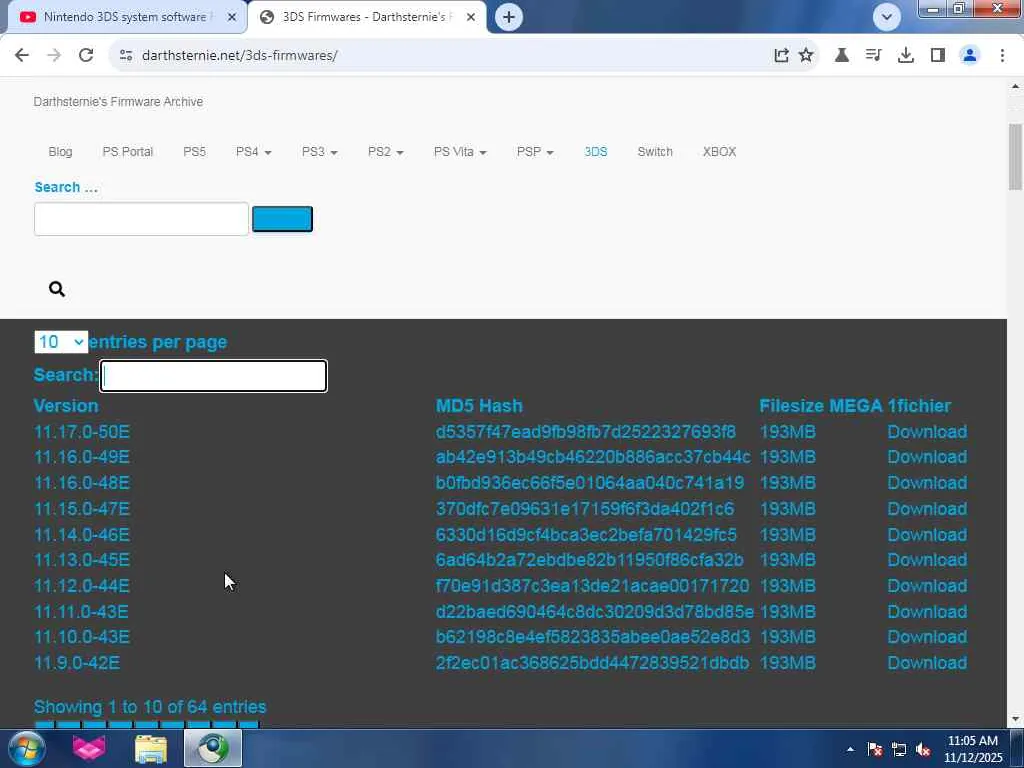Download firmware 11.16.0-48E
This screenshot has width=1024, height=768.
[927, 483]
